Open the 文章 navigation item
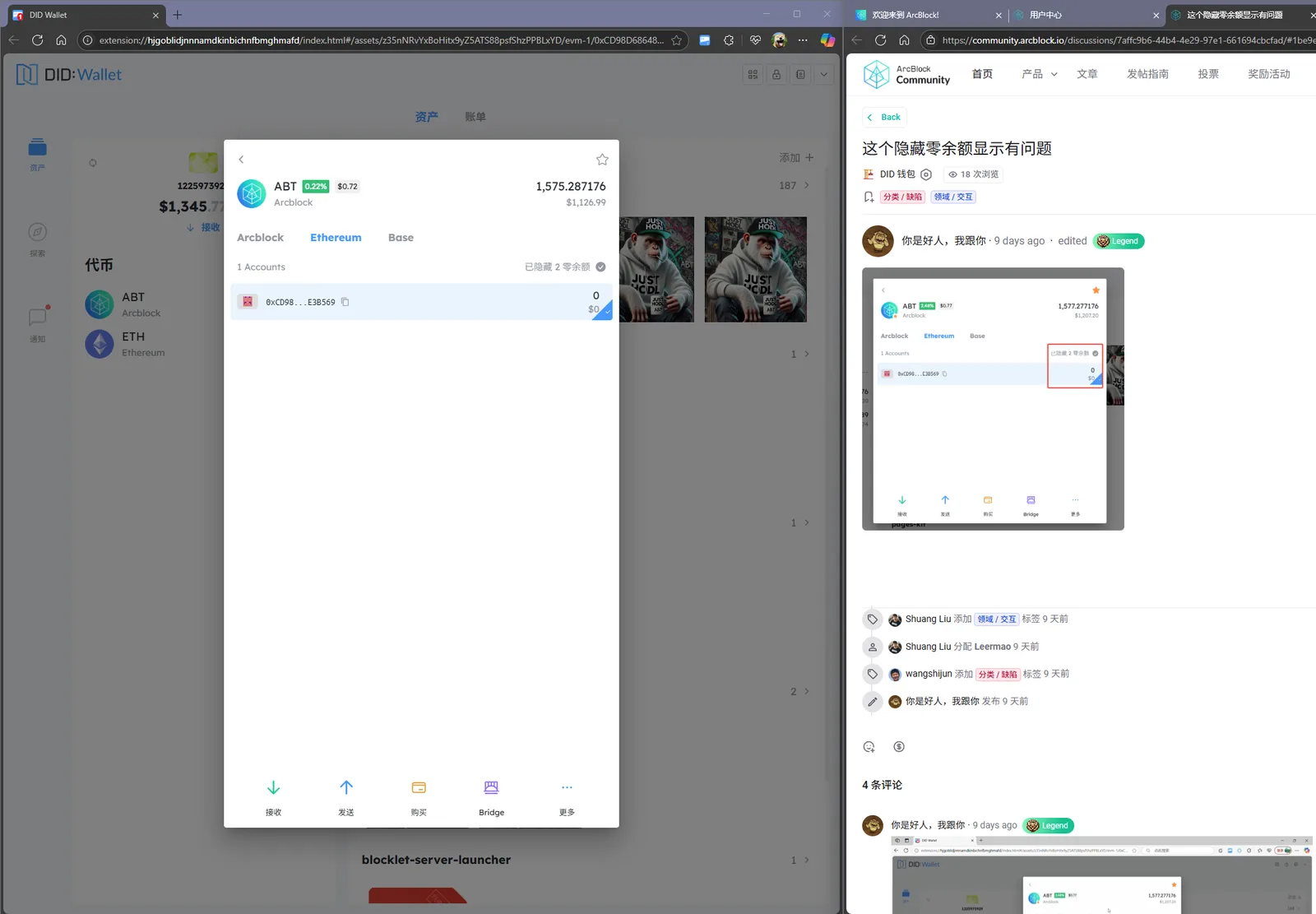This screenshot has width=1316, height=914. click(x=1087, y=74)
